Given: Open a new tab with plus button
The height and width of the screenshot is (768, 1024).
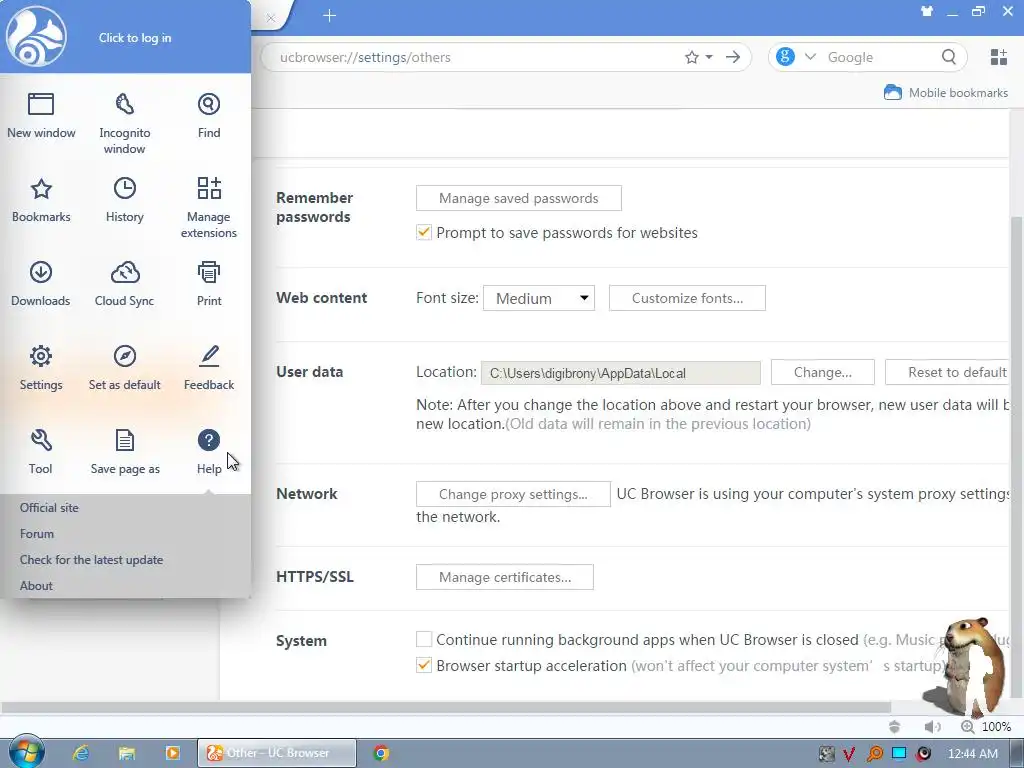Looking at the screenshot, I should point(330,16).
